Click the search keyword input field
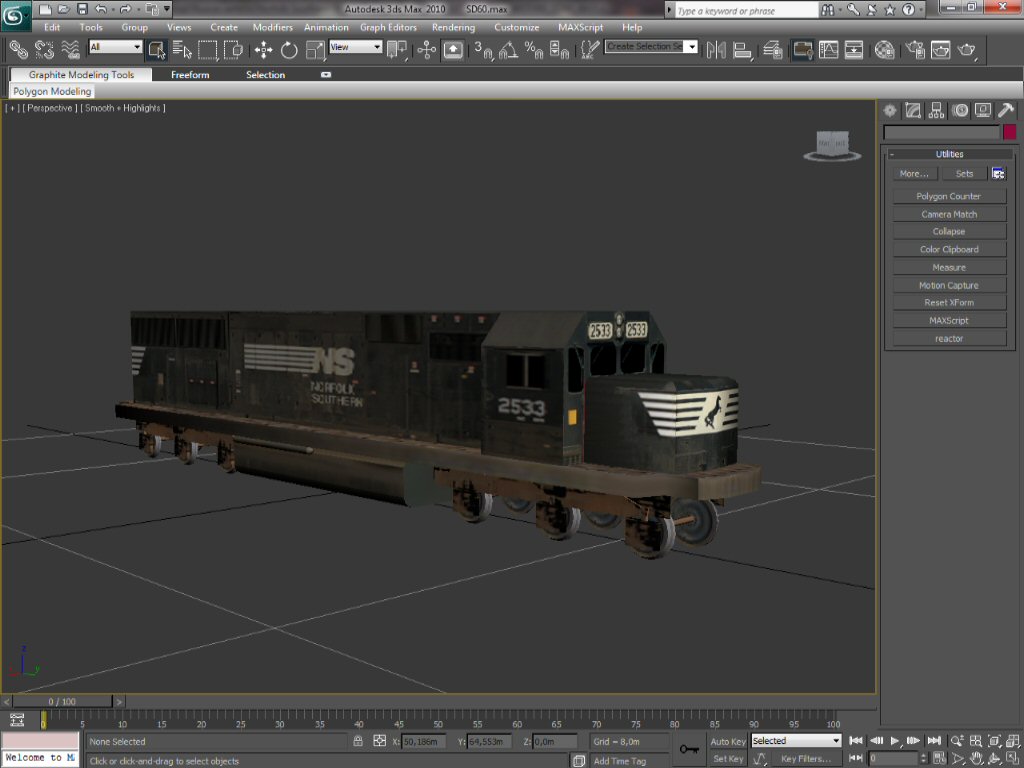This screenshot has width=1024, height=768. tap(746, 10)
